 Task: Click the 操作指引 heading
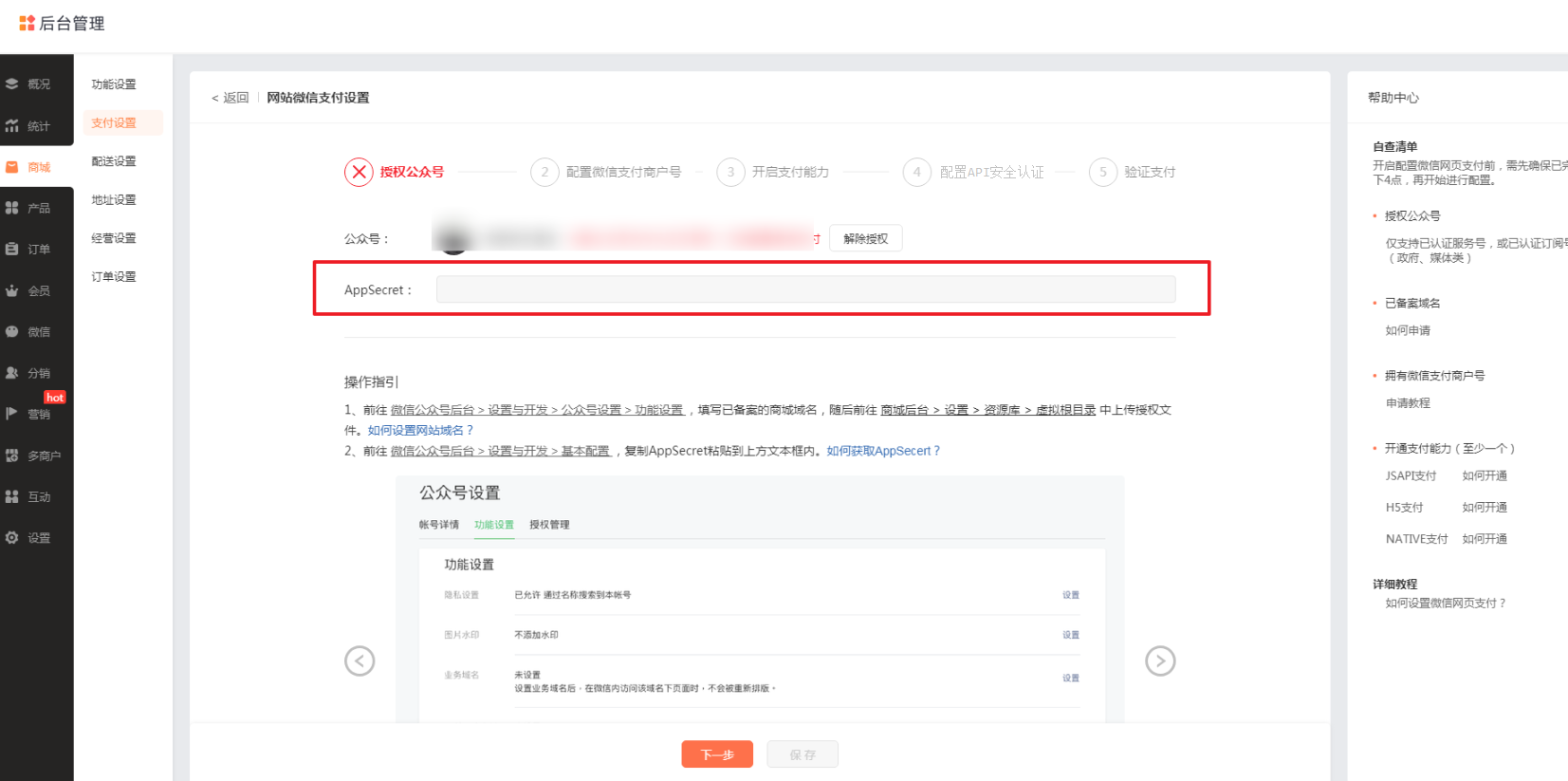371,381
